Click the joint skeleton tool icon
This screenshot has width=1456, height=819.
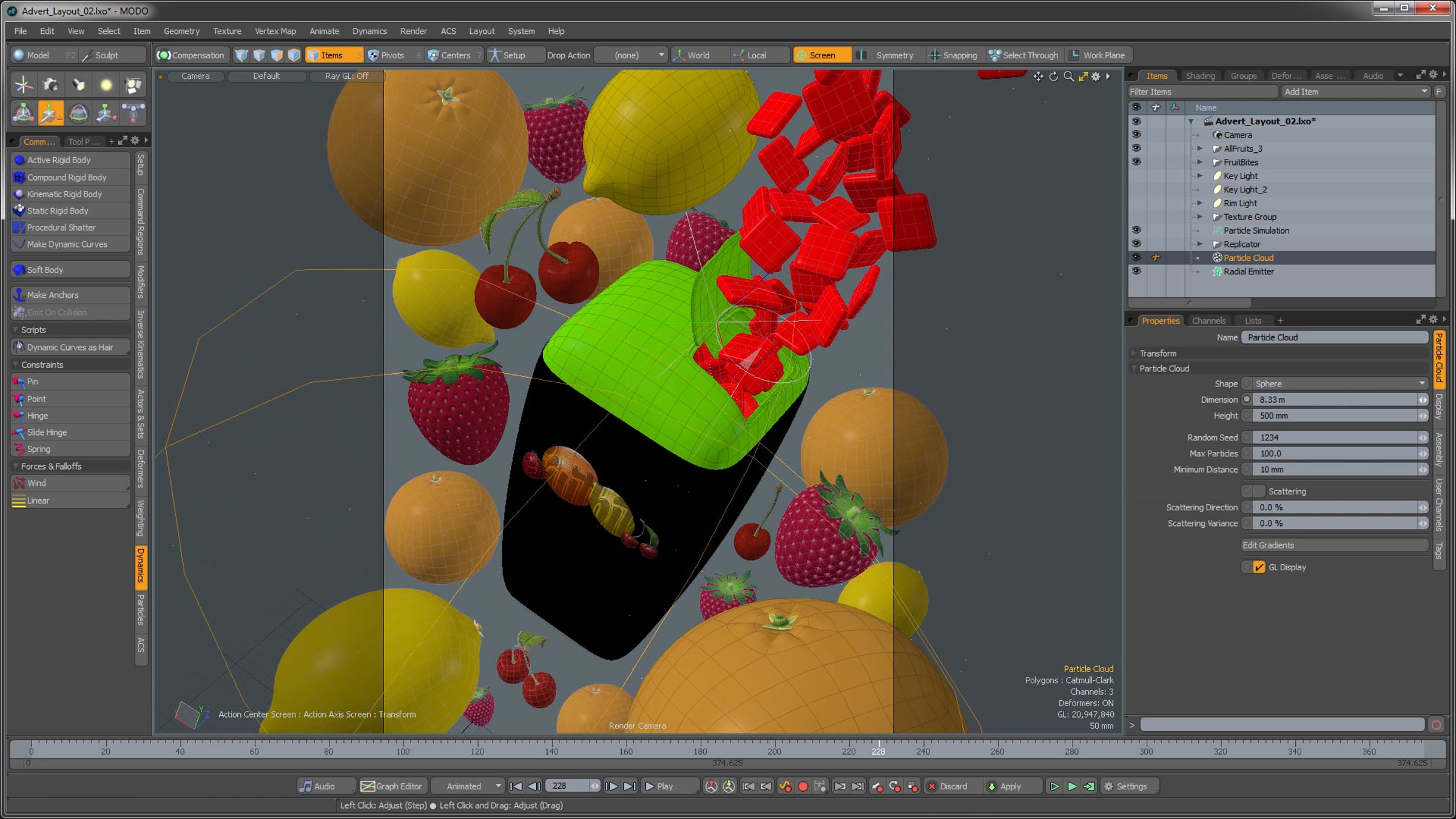coord(133,113)
